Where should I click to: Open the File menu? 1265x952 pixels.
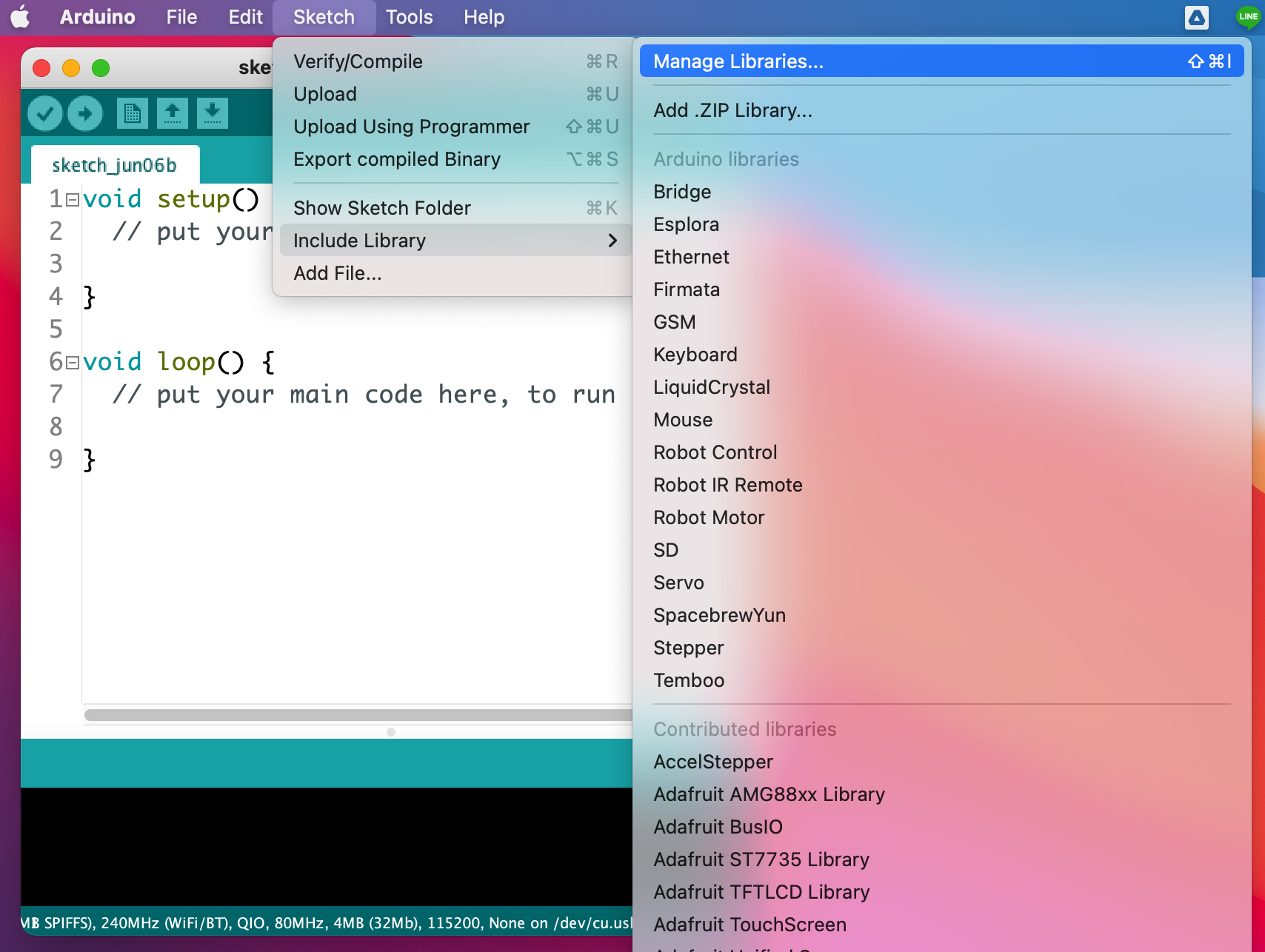tap(181, 17)
